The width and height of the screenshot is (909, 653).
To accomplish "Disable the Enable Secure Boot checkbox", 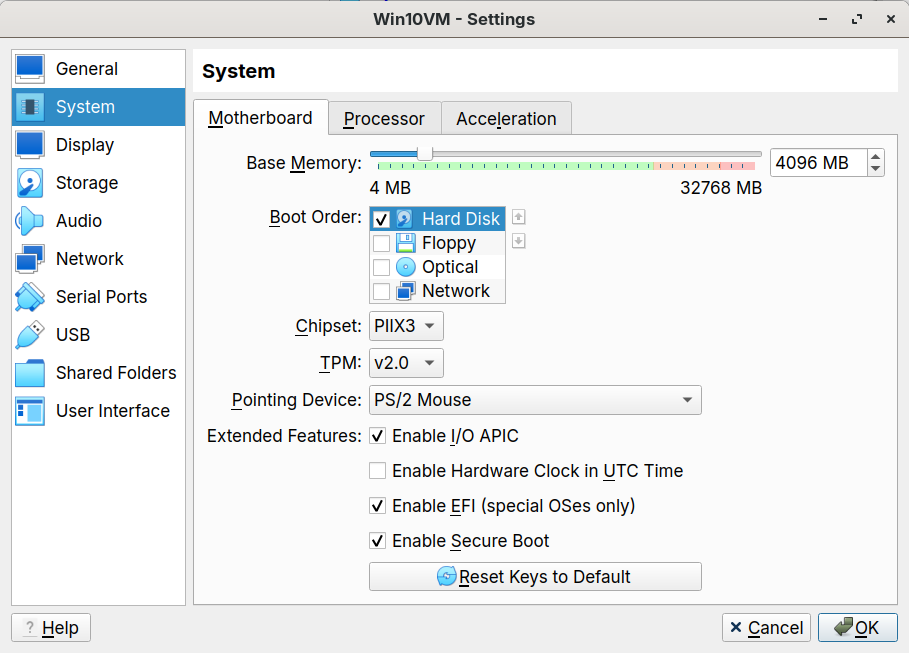I will click(x=378, y=541).
